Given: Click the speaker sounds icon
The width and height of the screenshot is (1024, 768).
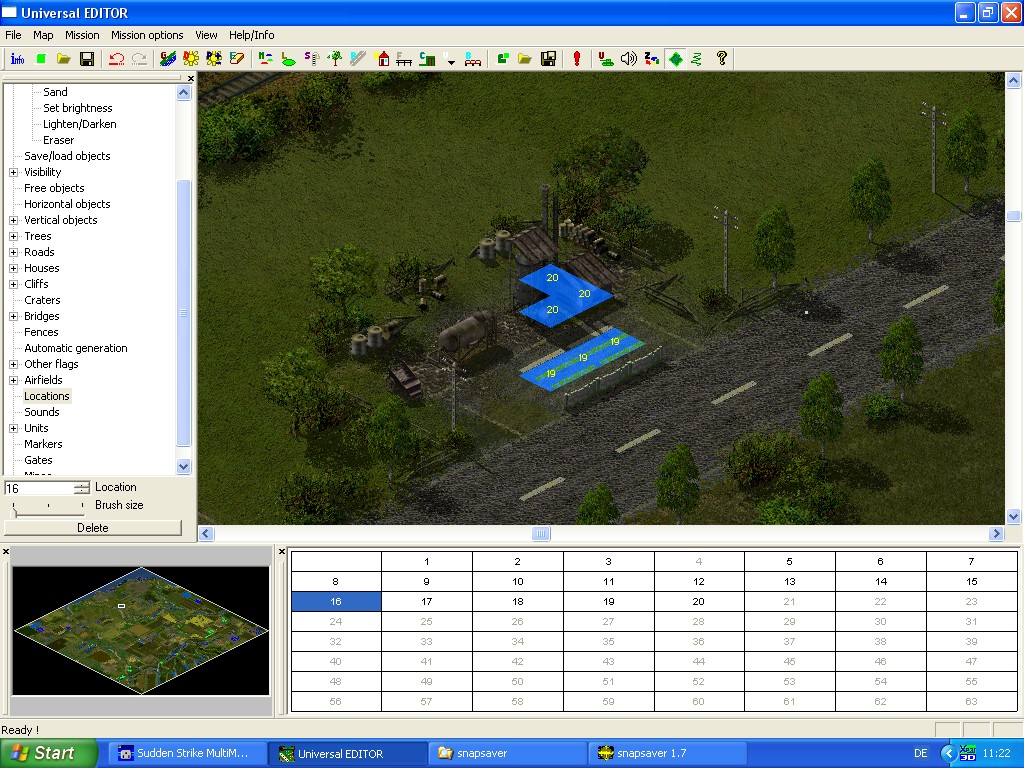Looking at the screenshot, I should (628, 59).
